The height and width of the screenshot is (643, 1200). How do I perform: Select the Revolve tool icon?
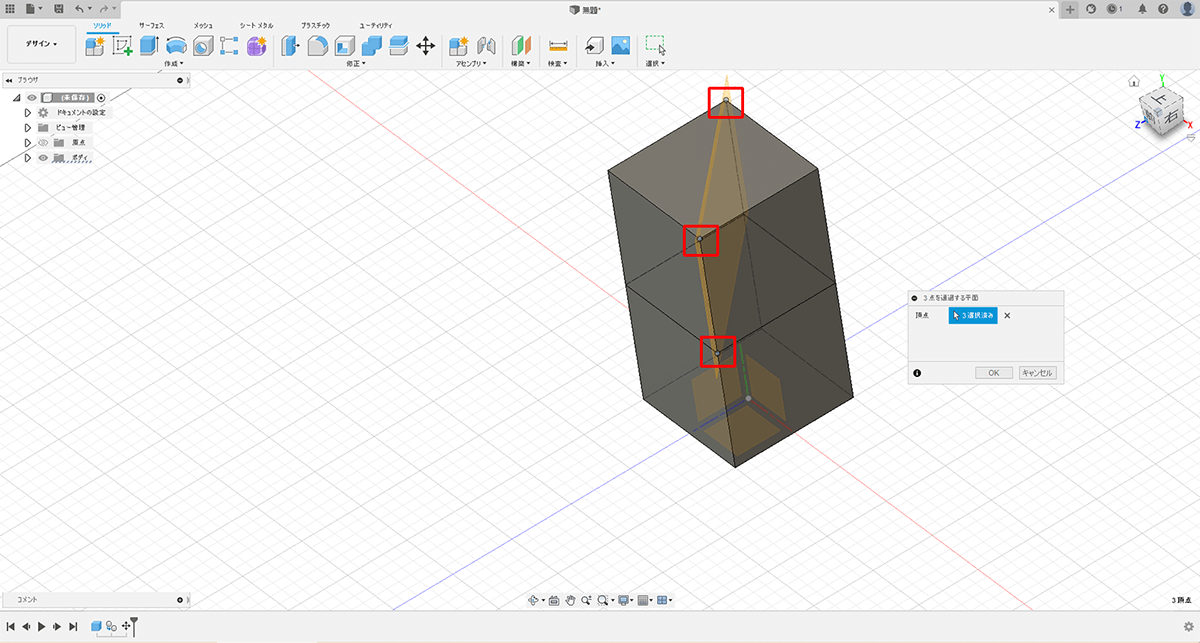coord(176,45)
